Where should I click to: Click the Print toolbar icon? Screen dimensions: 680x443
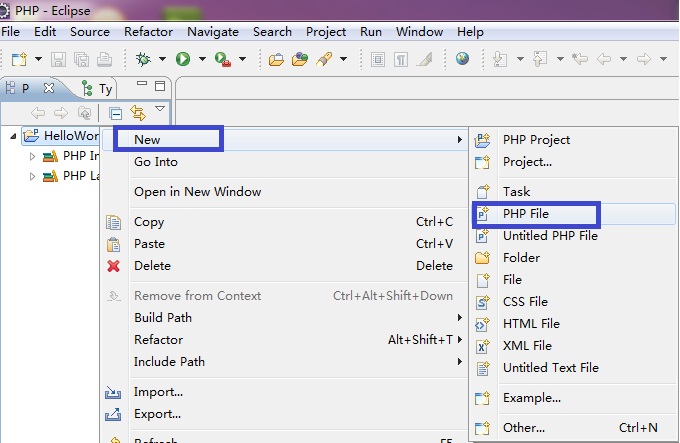pos(104,59)
